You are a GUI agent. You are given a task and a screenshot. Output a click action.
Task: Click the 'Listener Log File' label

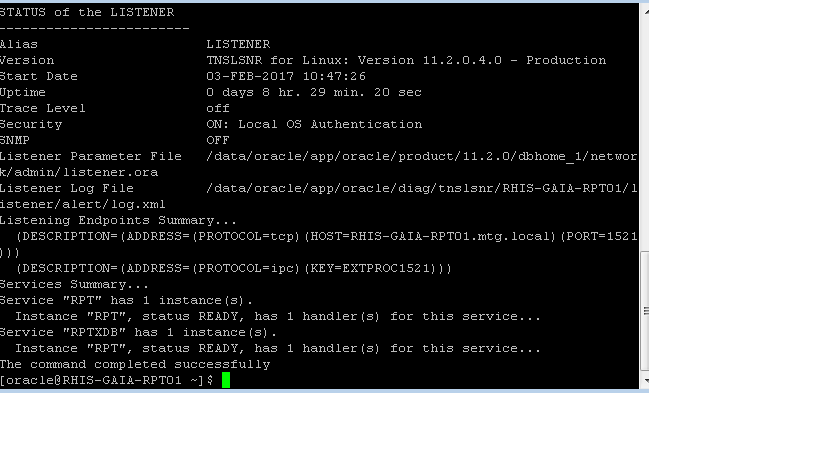tap(67, 188)
